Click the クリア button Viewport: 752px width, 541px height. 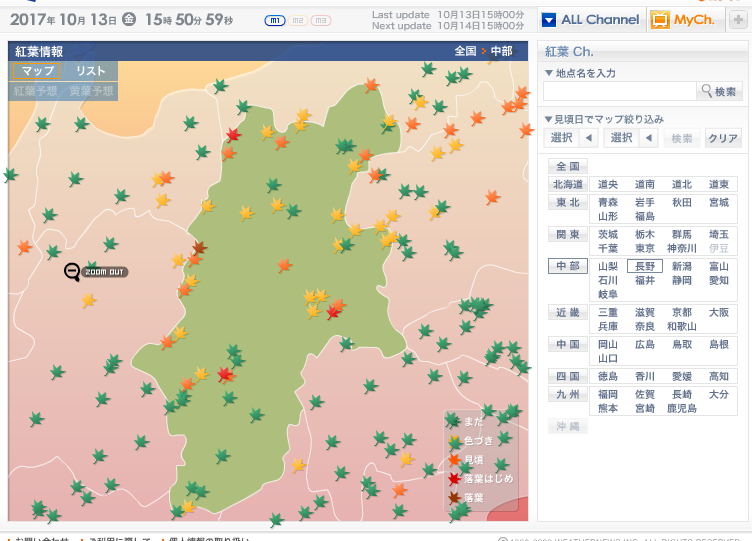(723, 138)
